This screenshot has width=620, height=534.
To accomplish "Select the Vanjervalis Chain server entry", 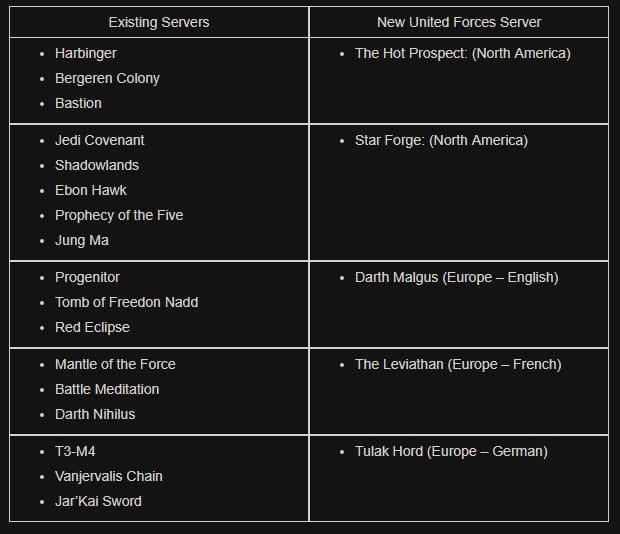I will (x=108, y=476).
